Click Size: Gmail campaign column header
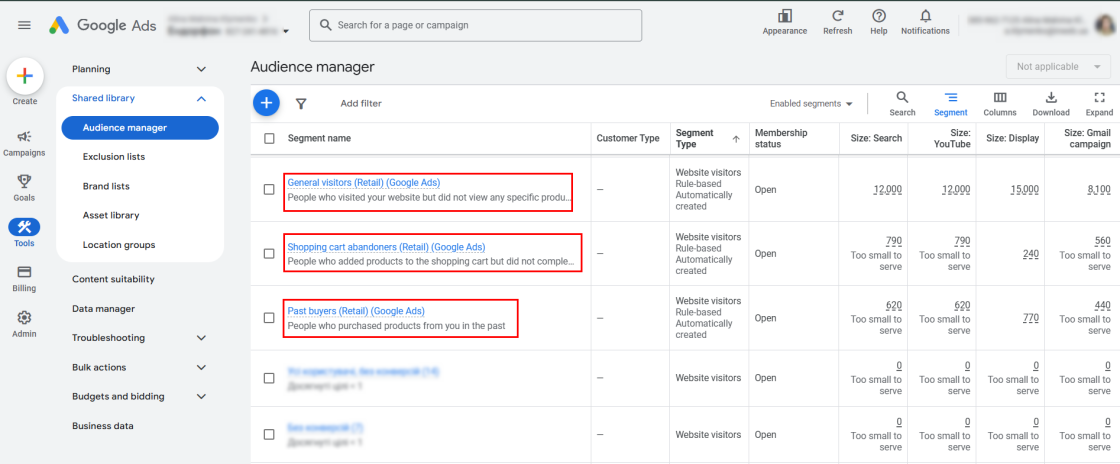Viewport: 1120px width, 464px height. [x=1087, y=138]
